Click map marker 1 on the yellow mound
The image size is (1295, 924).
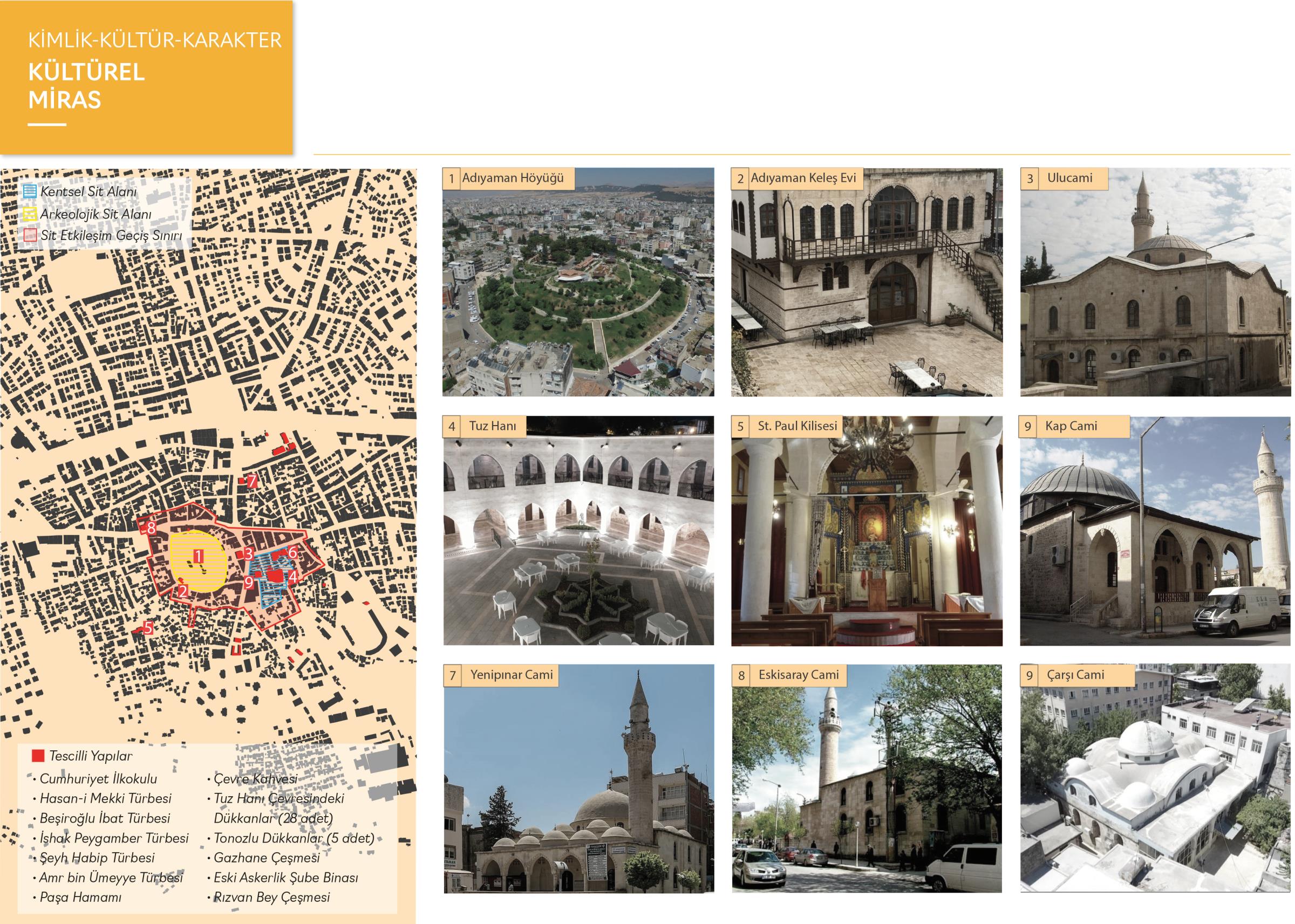coord(198,556)
